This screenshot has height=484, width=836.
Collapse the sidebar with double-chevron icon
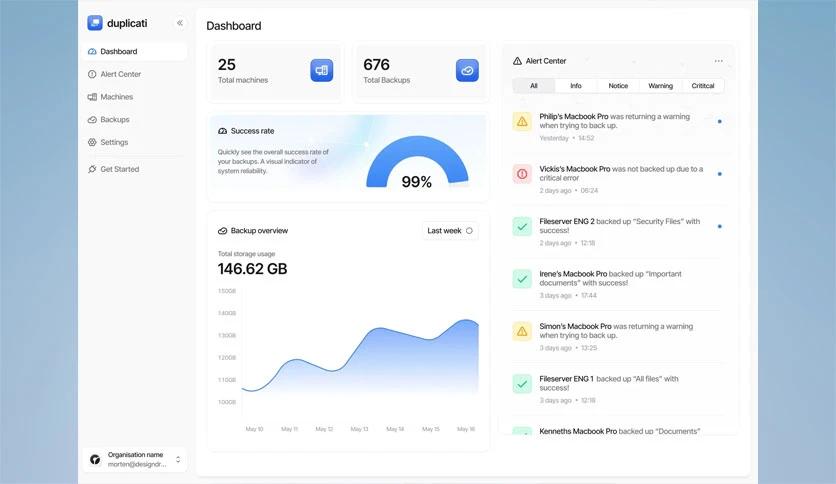pos(180,23)
